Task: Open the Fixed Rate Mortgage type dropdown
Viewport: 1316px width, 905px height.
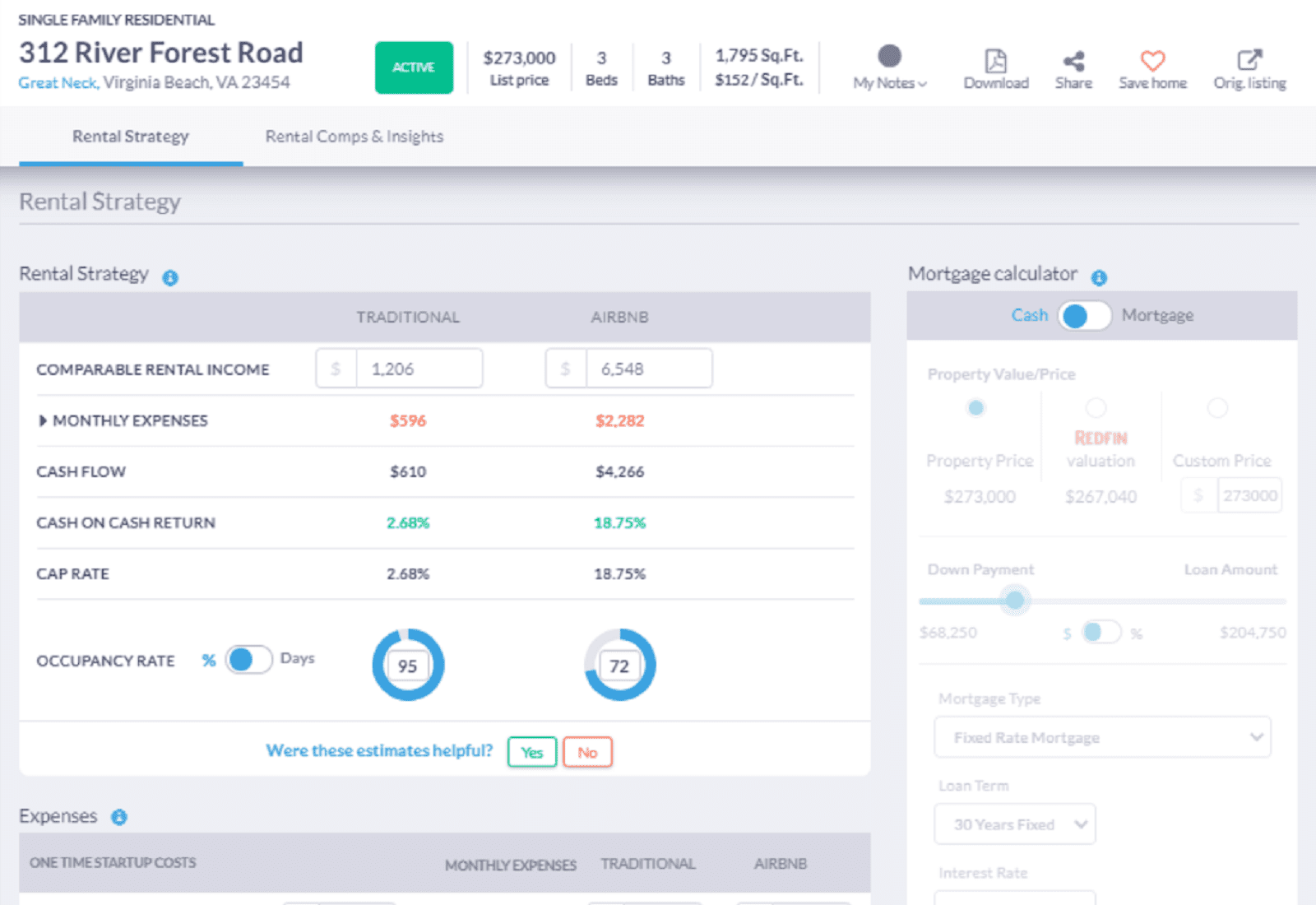Action: tap(1102, 737)
